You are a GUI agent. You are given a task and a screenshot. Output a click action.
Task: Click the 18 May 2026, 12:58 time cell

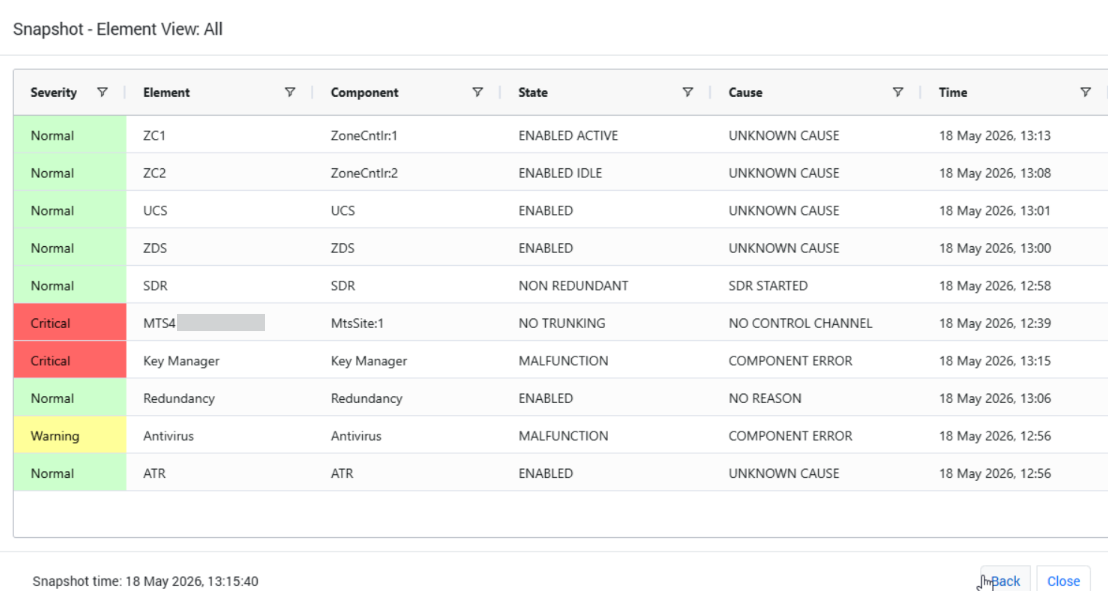(1015, 286)
